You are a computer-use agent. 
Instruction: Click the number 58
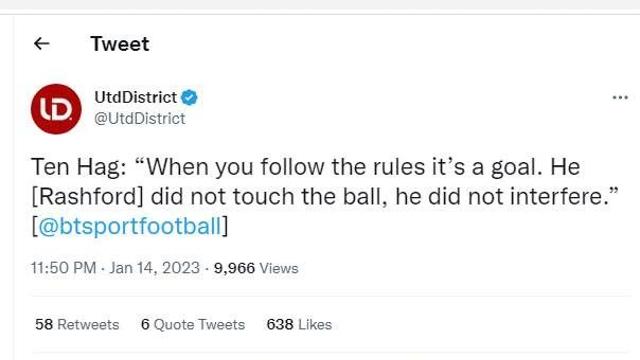(x=44, y=324)
